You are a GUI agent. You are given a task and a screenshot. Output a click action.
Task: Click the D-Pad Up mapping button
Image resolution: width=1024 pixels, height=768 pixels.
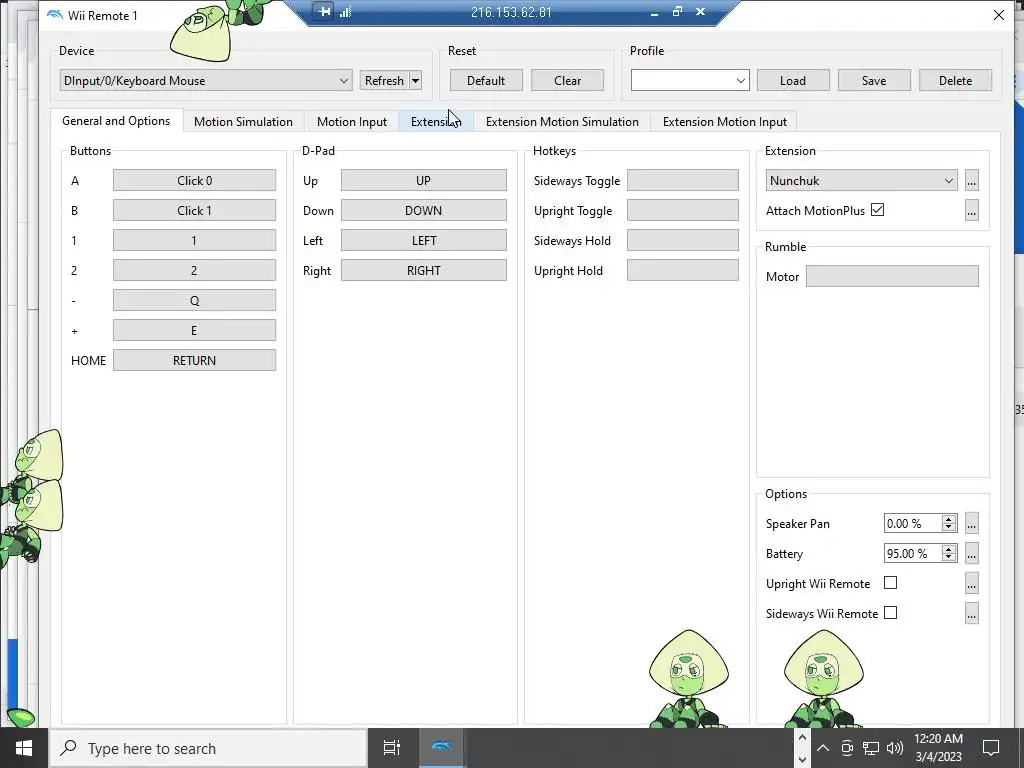(423, 181)
